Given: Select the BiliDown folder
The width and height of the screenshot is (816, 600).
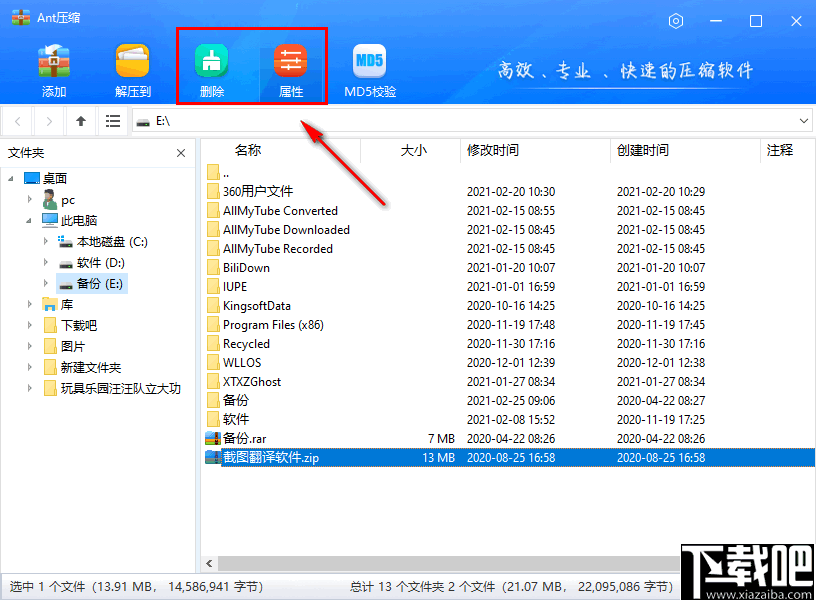Looking at the screenshot, I should tap(238, 267).
